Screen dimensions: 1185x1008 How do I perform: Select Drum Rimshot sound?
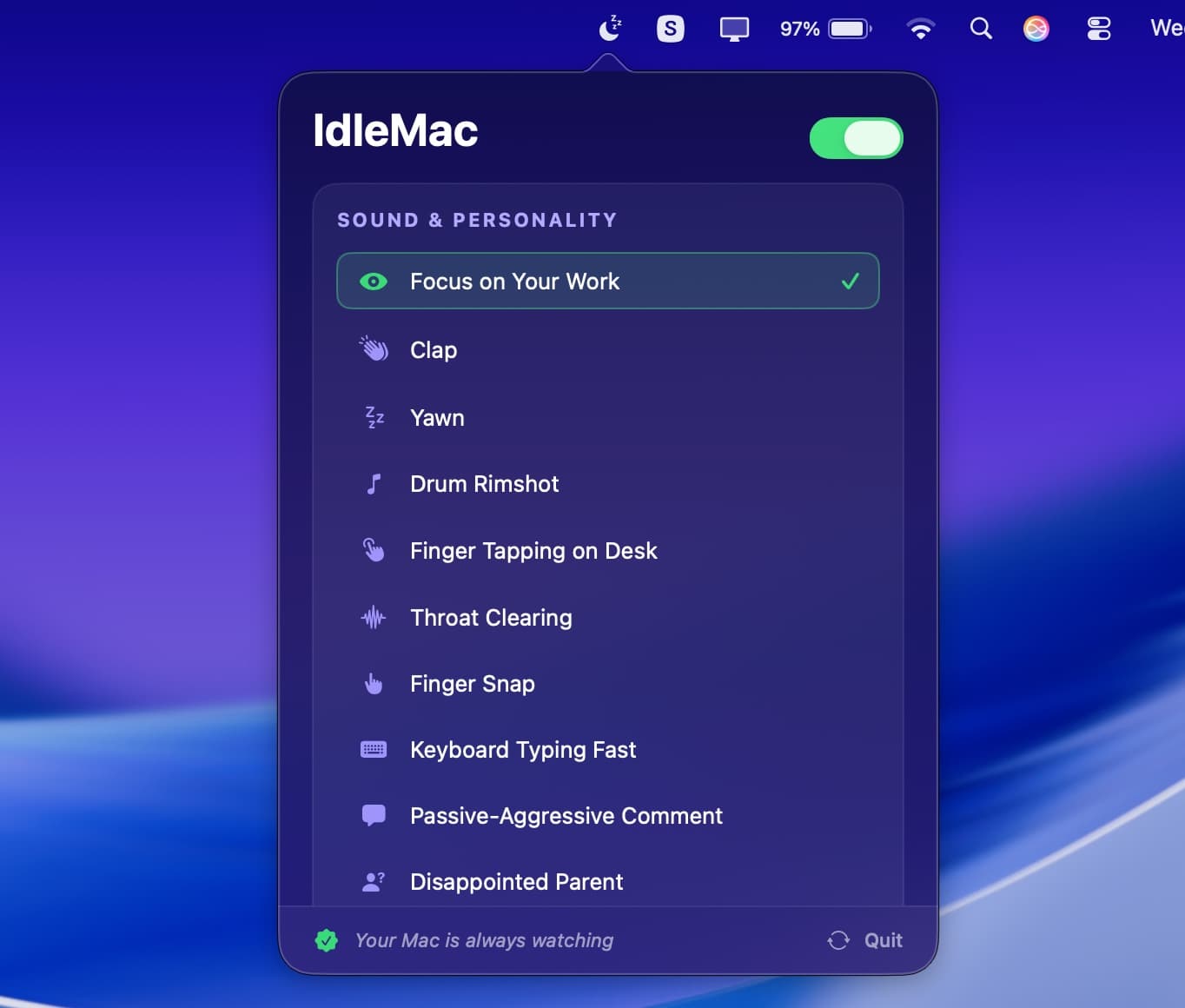[608, 484]
